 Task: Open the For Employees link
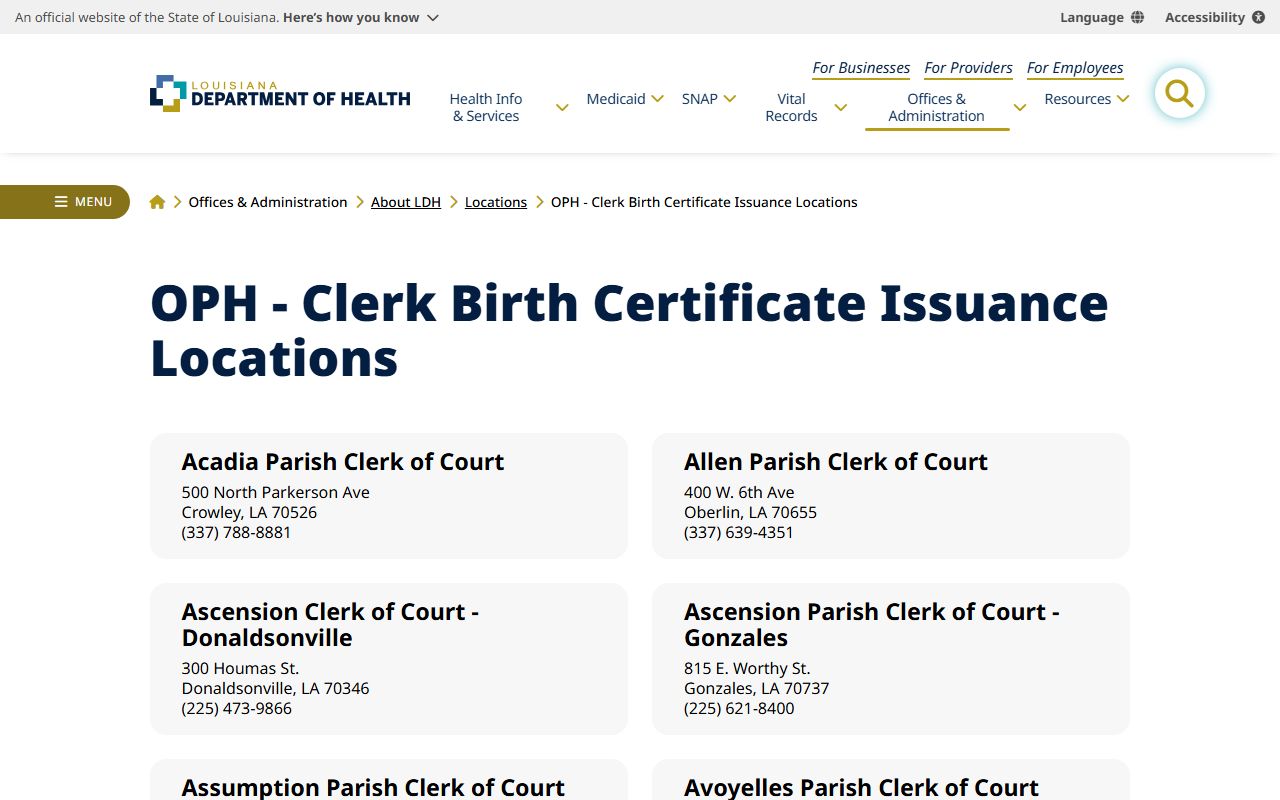[1075, 68]
